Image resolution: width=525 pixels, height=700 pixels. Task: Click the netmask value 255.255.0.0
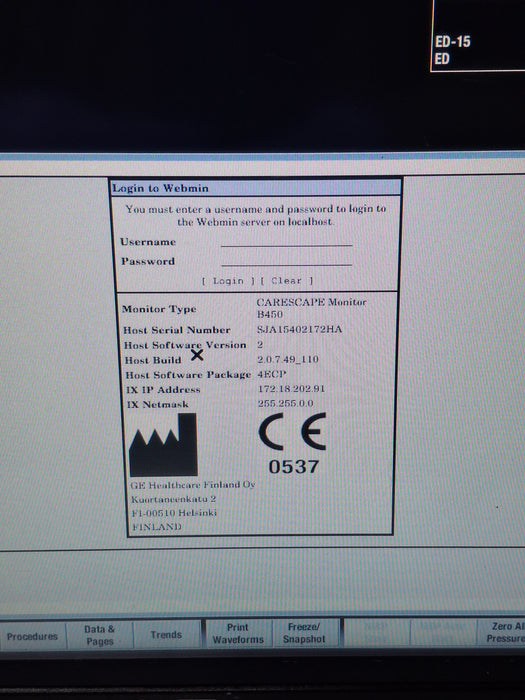point(285,403)
